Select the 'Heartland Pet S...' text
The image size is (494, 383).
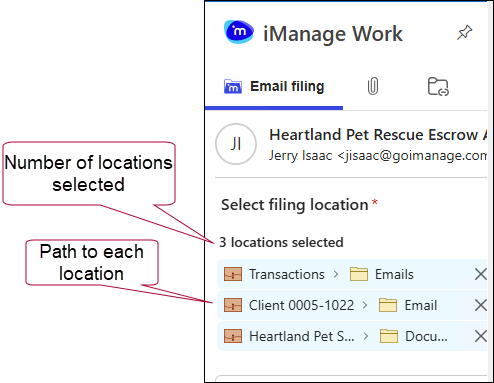click(302, 336)
